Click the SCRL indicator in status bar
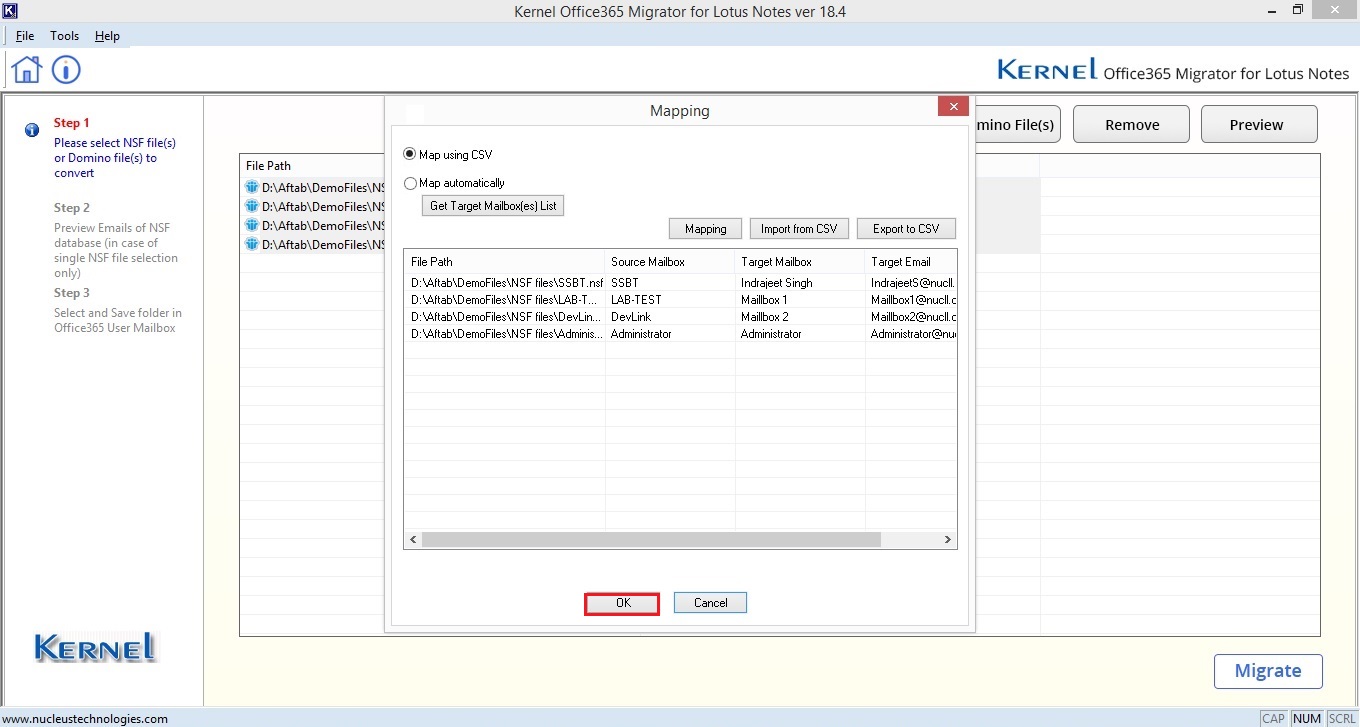 coord(1342,718)
